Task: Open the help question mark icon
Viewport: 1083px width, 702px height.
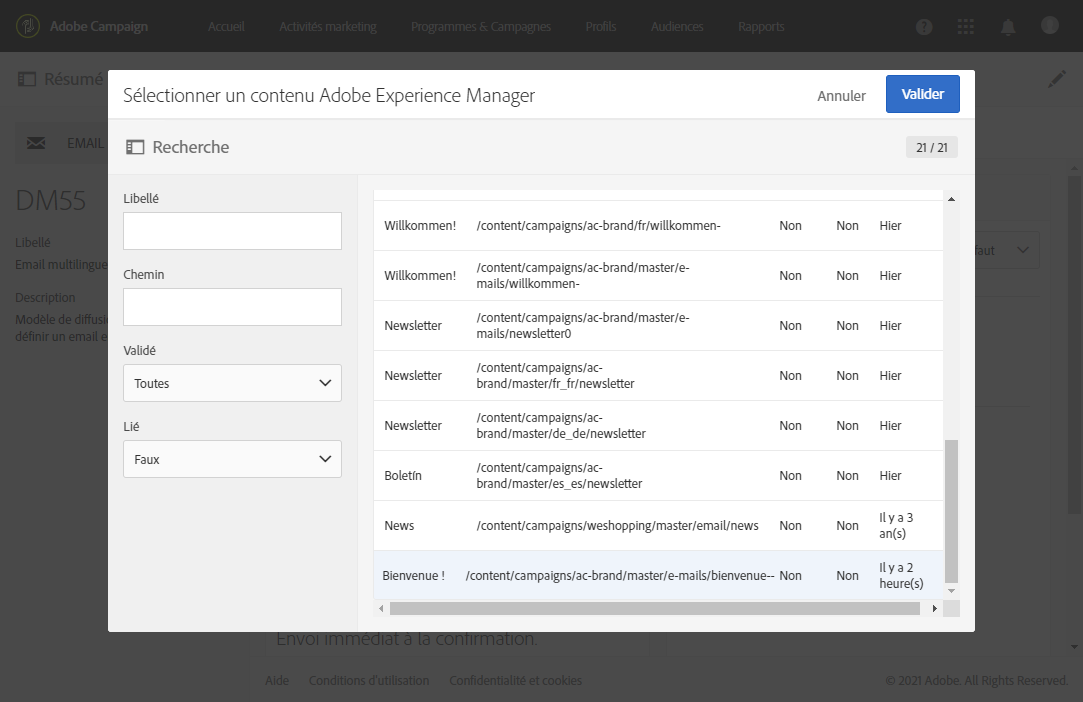Action: pyautogui.click(x=924, y=27)
